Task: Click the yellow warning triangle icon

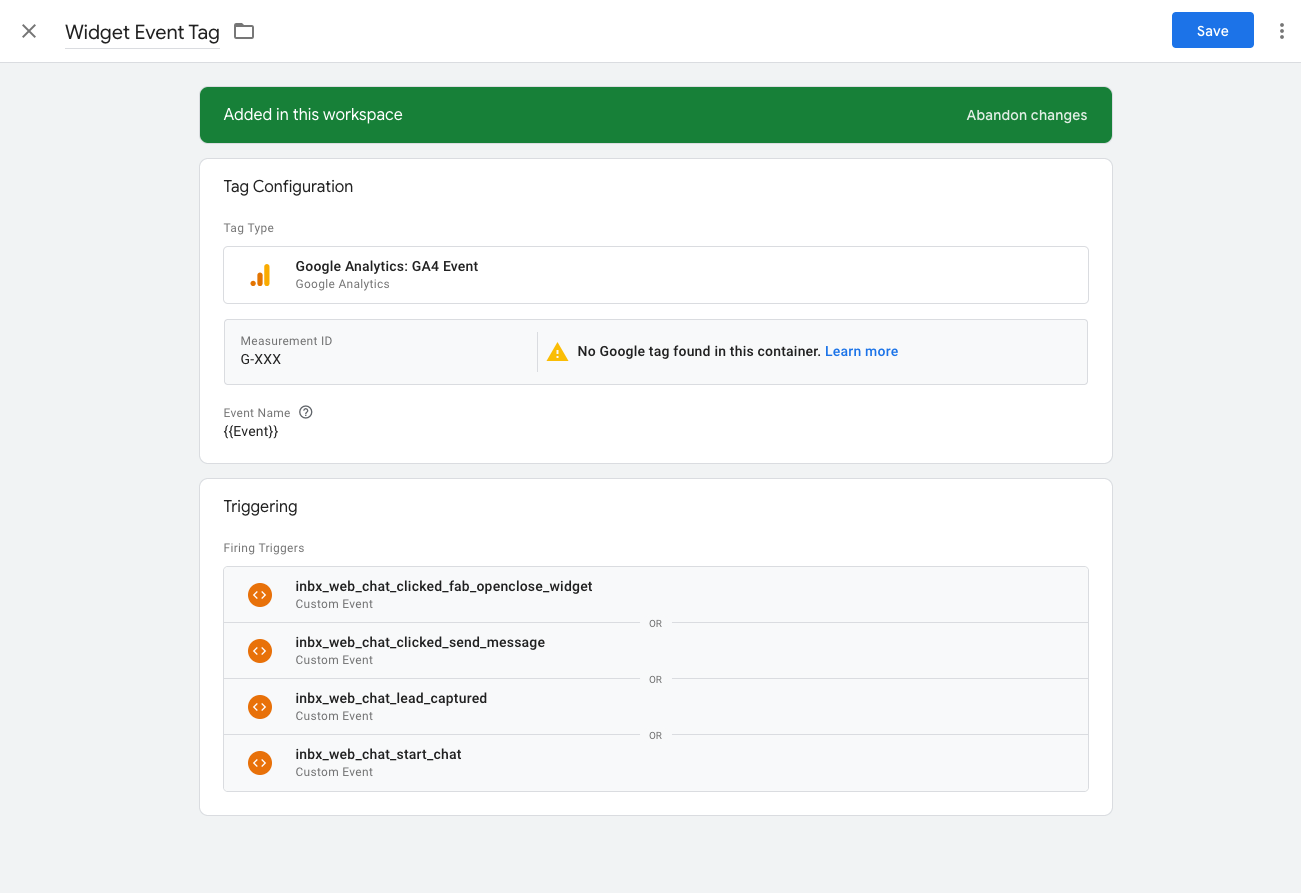Action: pos(558,352)
